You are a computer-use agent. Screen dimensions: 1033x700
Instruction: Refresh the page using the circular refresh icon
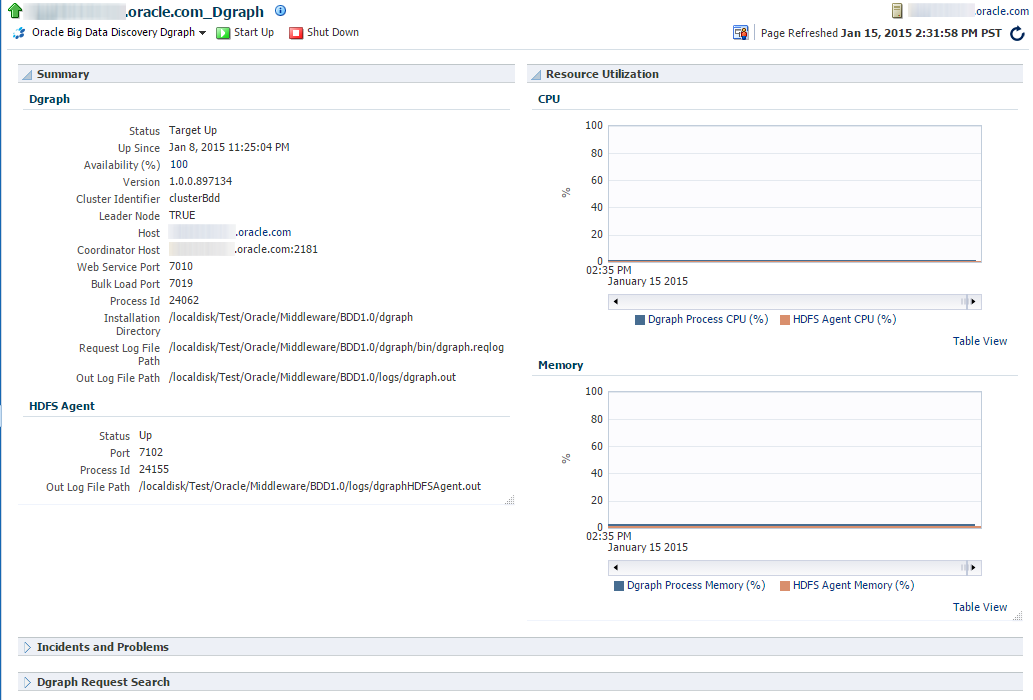pos(1018,33)
